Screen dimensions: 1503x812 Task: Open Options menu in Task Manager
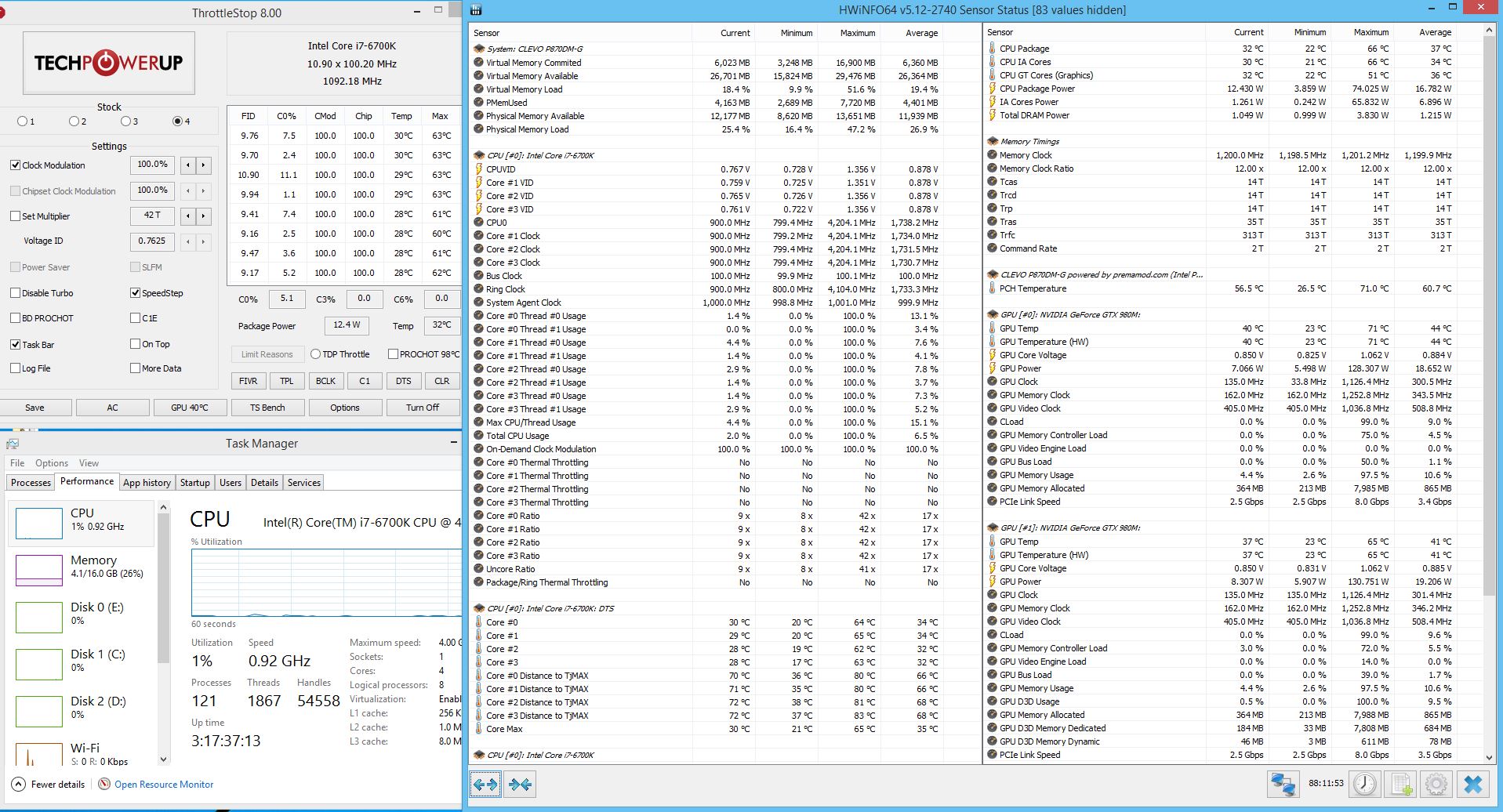52,463
